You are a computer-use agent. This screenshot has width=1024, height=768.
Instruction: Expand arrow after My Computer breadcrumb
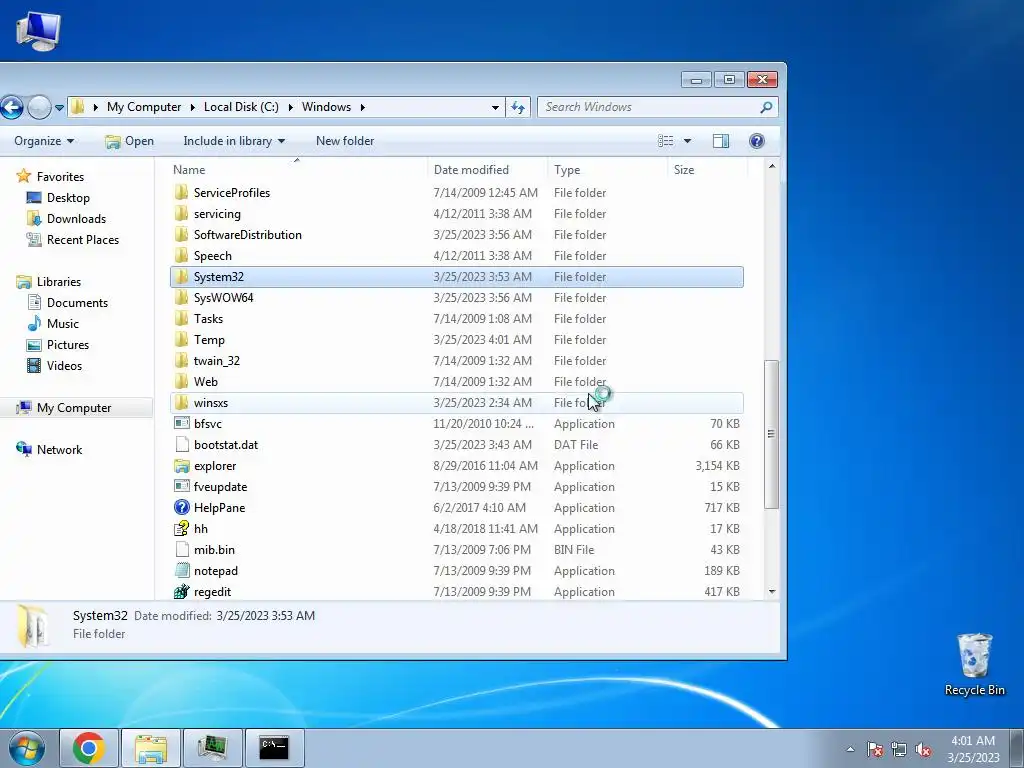coord(193,107)
